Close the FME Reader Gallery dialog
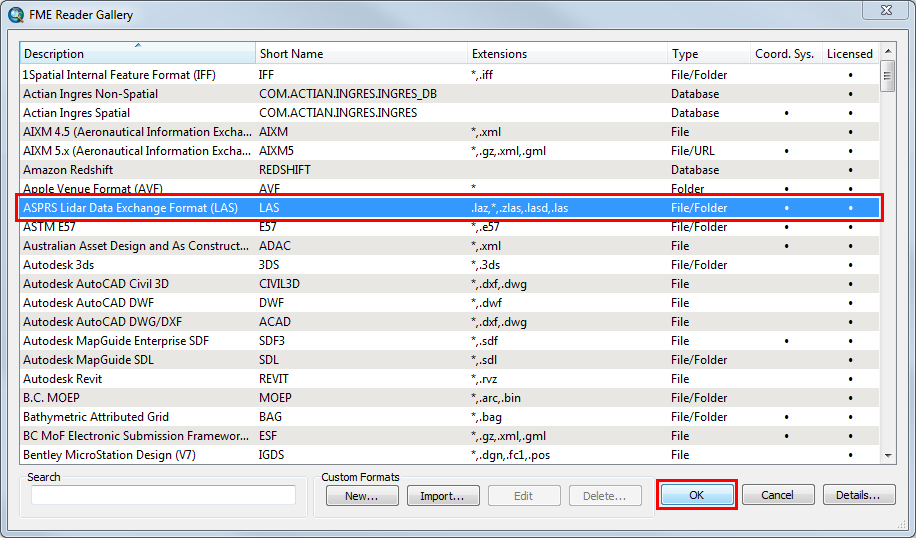 (886, 11)
